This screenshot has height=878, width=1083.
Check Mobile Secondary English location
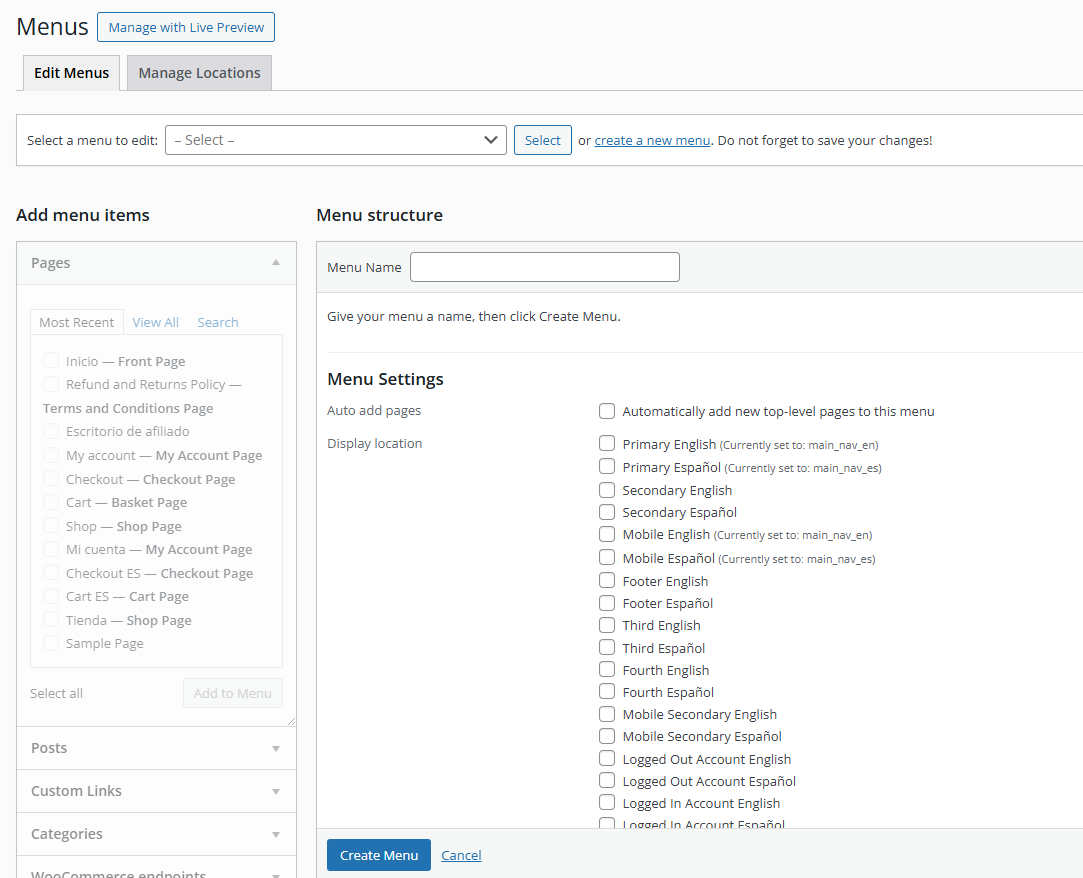tap(607, 714)
